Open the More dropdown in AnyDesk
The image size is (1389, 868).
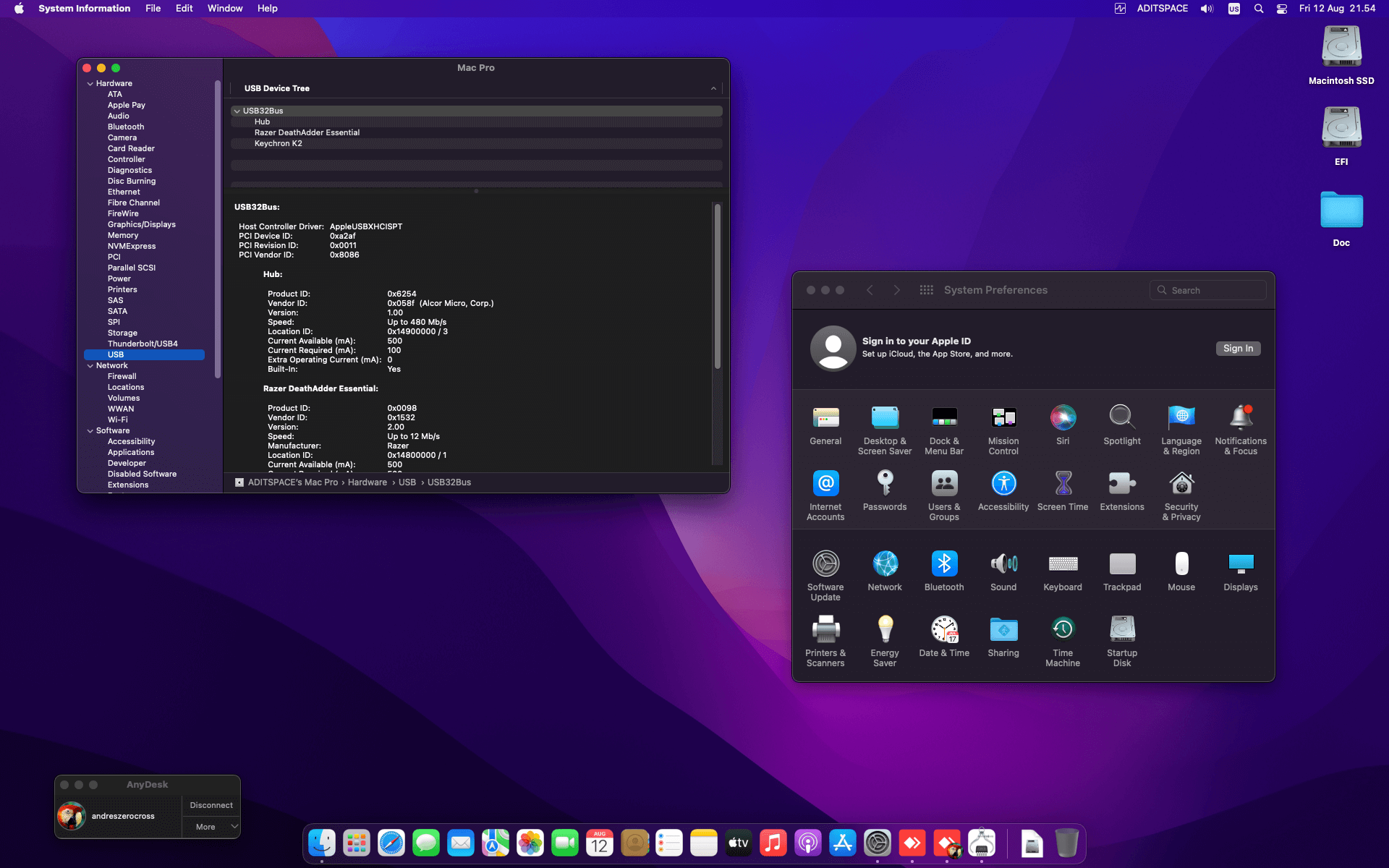(x=211, y=826)
